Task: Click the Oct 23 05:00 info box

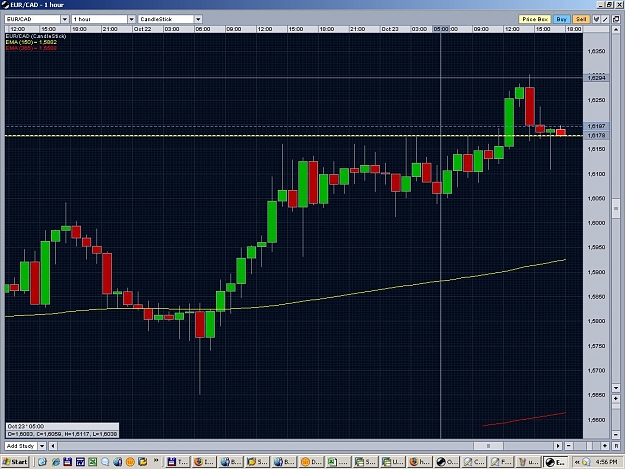Action: coord(62,430)
